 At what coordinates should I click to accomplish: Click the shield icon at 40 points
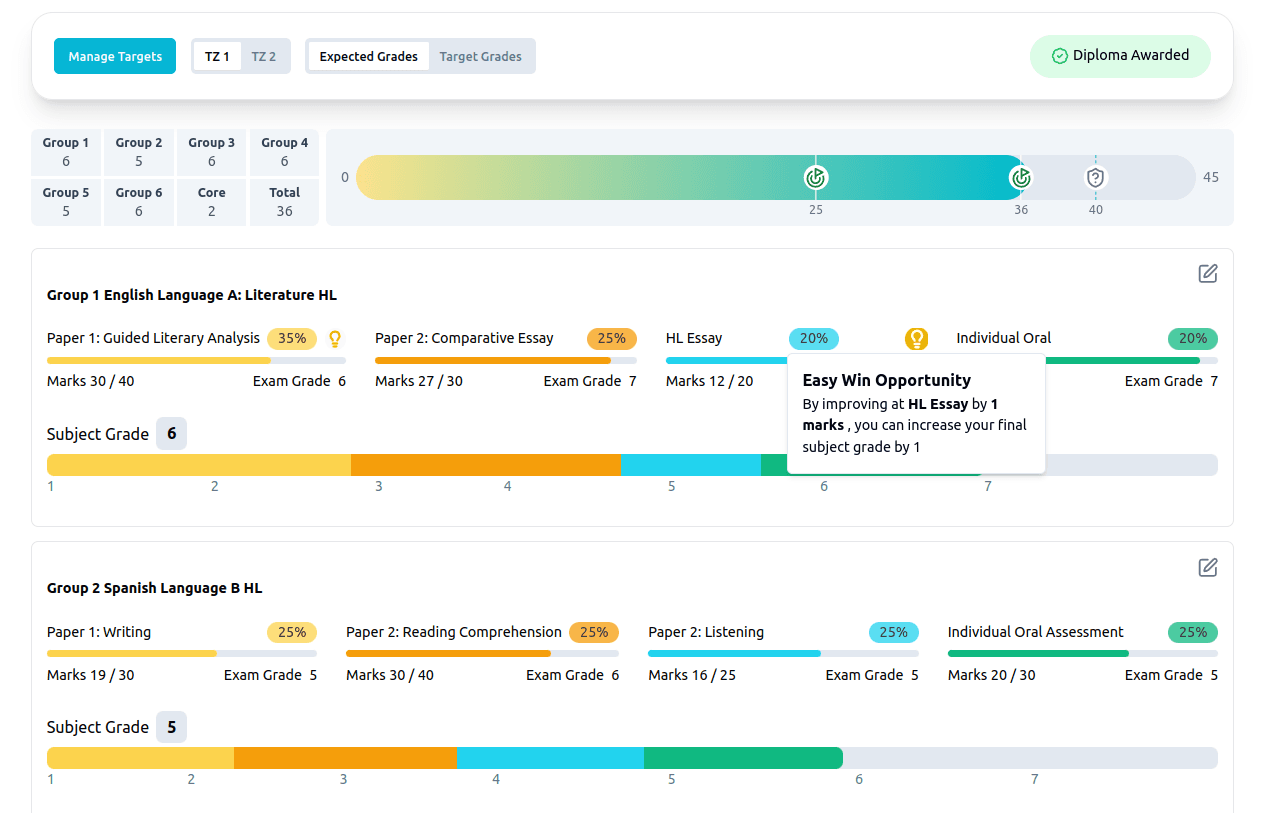(x=1096, y=178)
